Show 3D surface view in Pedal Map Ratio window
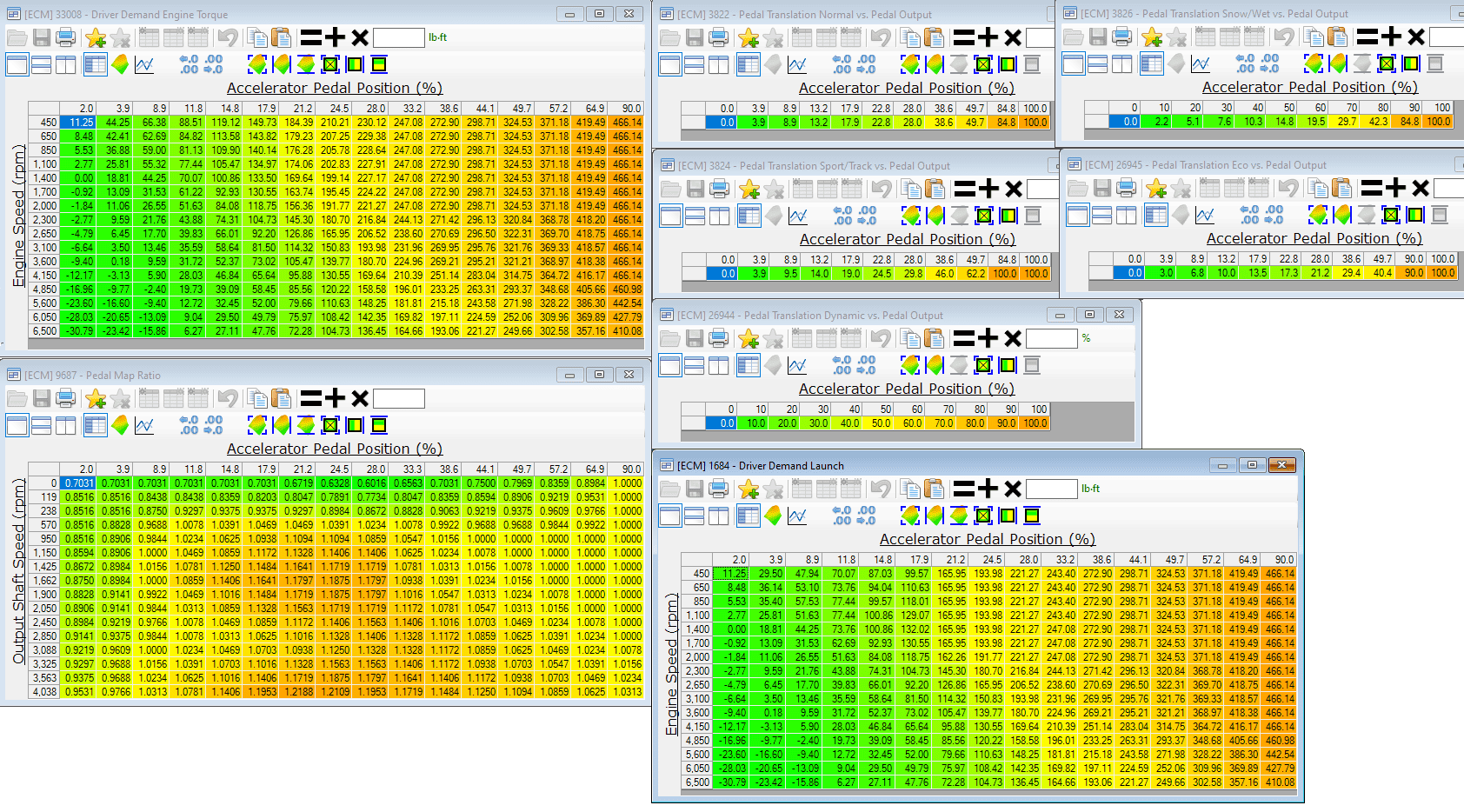1464x812 pixels. point(120,425)
